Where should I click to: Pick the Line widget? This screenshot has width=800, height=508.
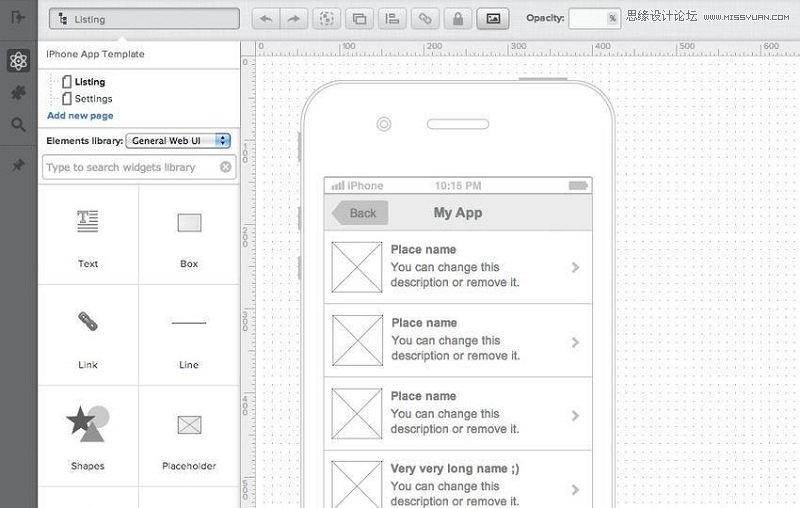(189, 336)
